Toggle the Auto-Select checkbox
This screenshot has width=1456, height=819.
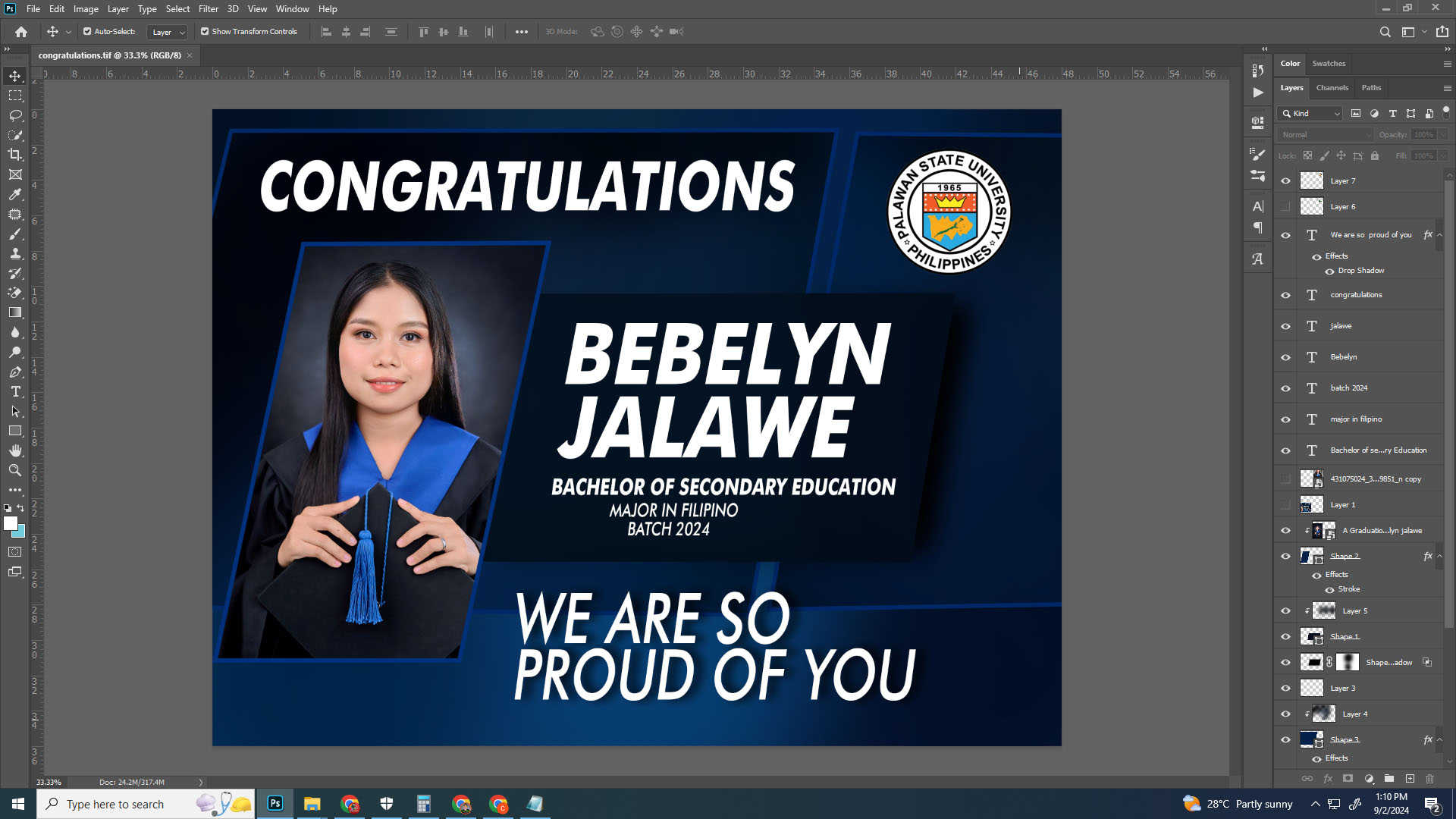pos(87,32)
